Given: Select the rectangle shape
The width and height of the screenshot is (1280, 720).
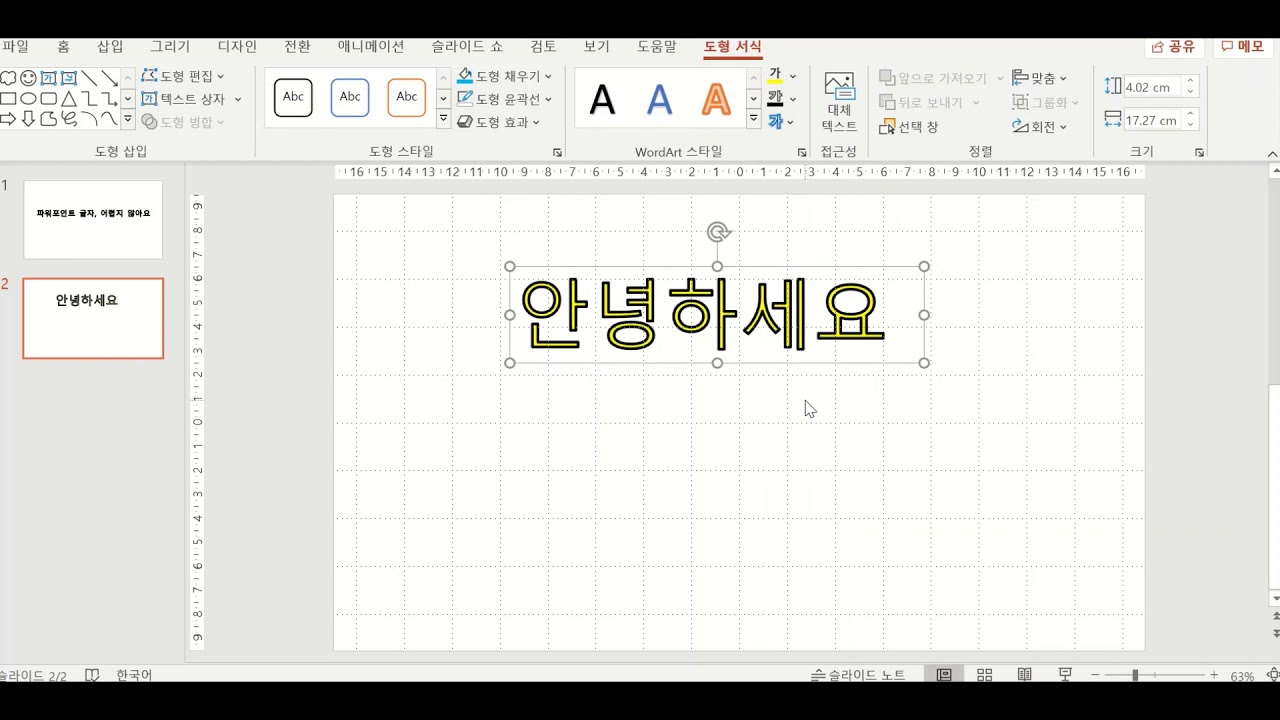Looking at the screenshot, I should [x=8, y=99].
